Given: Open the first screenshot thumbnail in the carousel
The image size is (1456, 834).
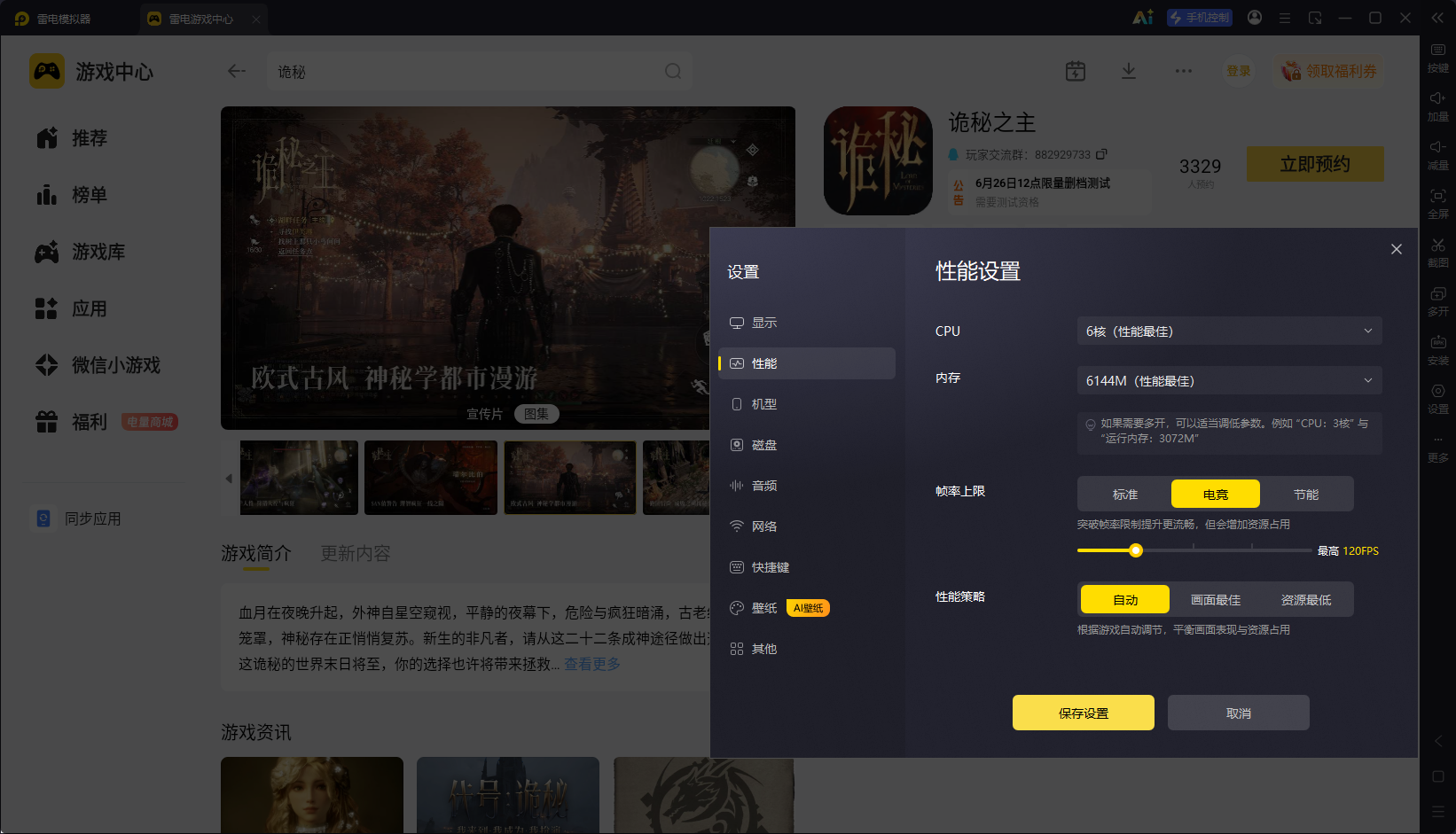Looking at the screenshot, I should pos(299,478).
